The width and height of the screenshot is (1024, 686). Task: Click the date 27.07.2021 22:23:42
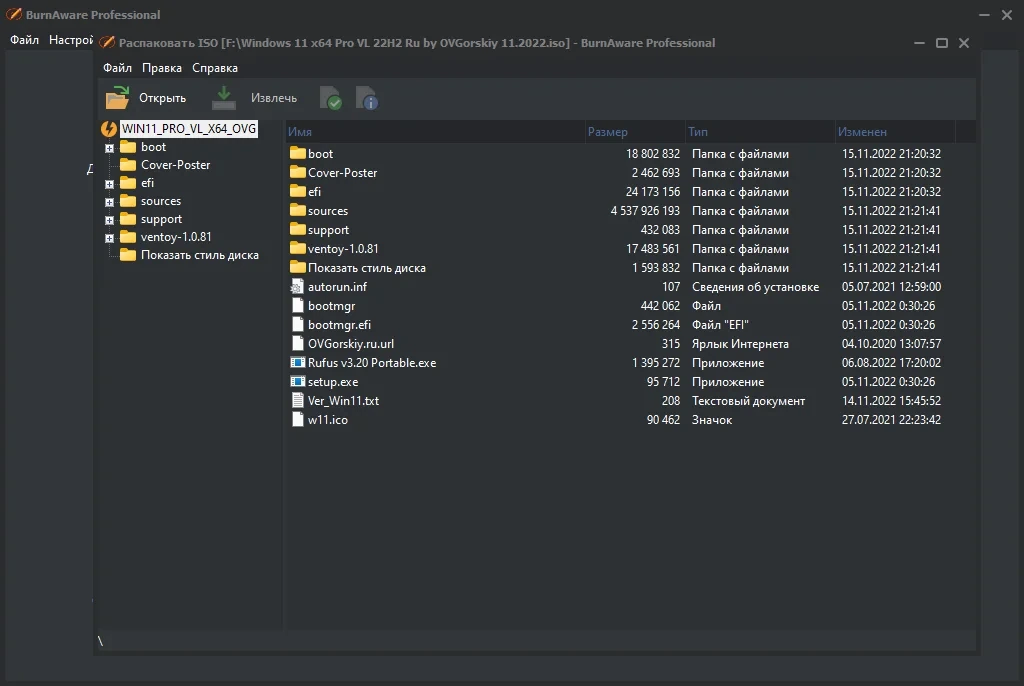891,419
